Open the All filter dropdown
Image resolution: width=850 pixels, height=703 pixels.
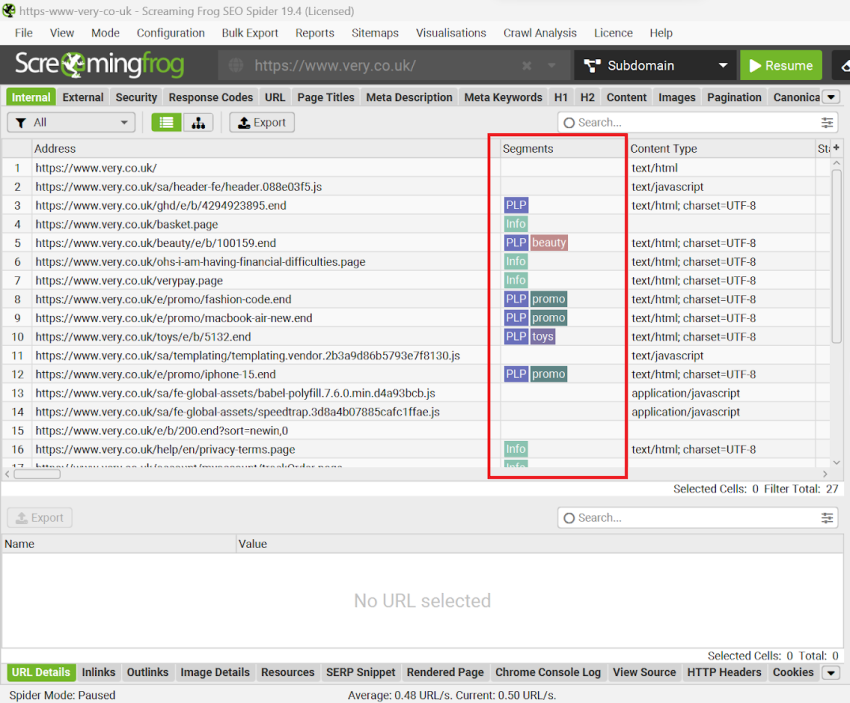[x=71, y=122]
